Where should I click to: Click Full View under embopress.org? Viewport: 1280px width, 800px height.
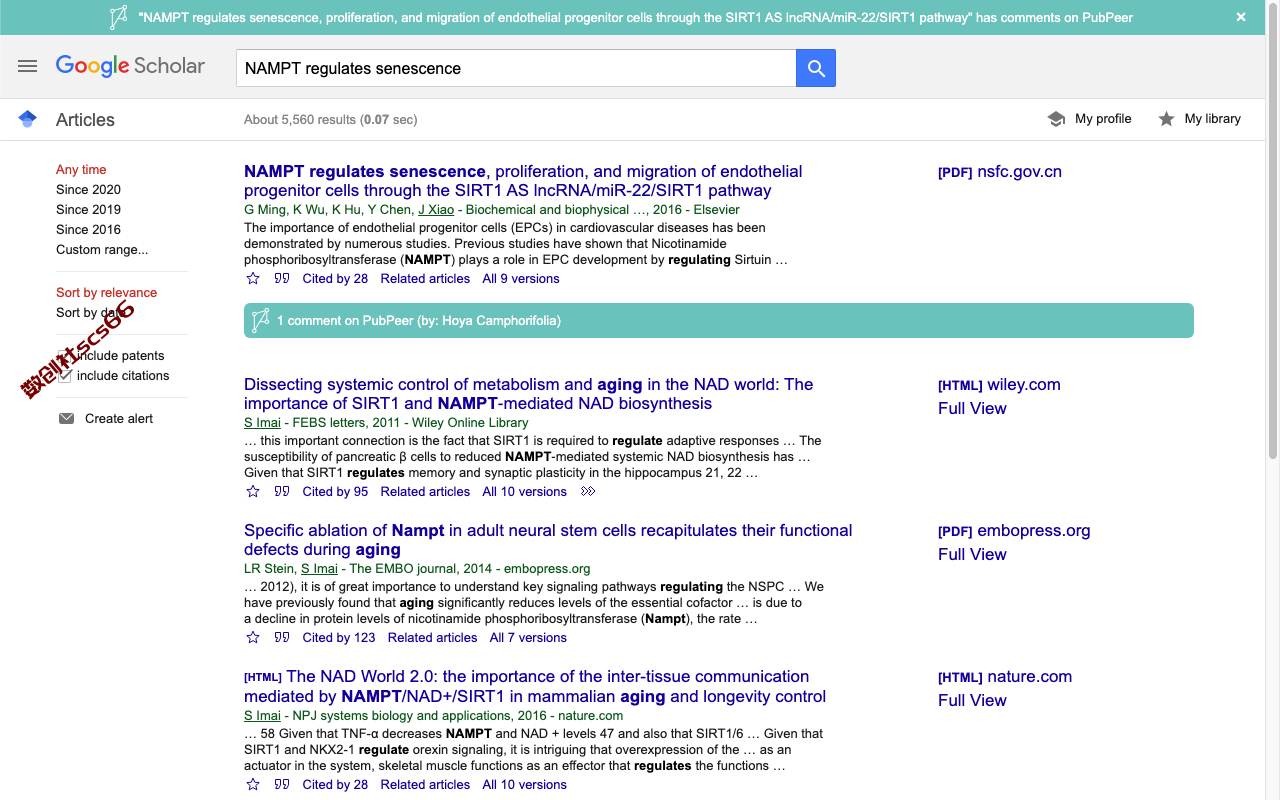coord(972,554)
